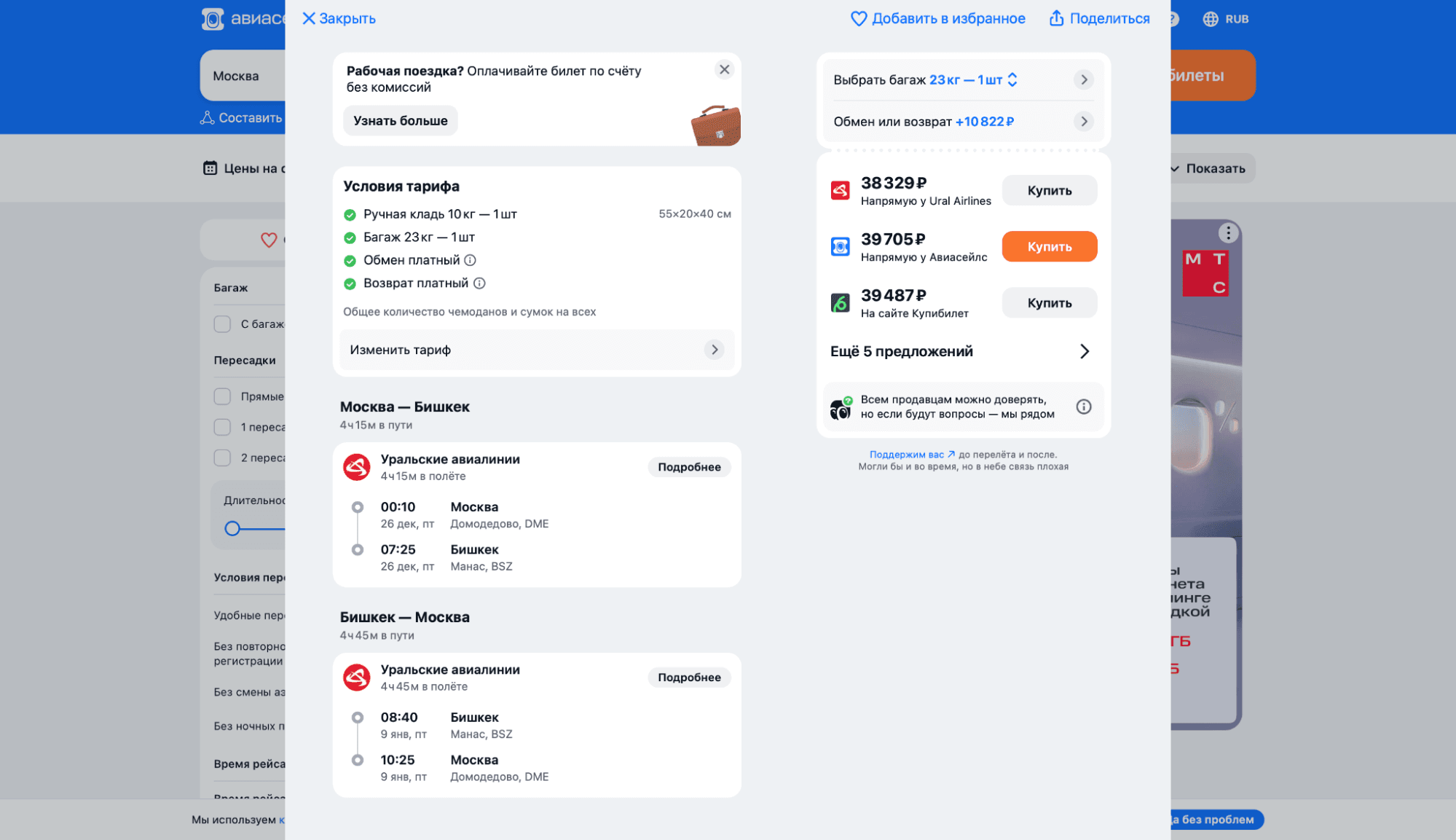Show Подробнее for the Москва — Бишкек flight

[689, 467]
